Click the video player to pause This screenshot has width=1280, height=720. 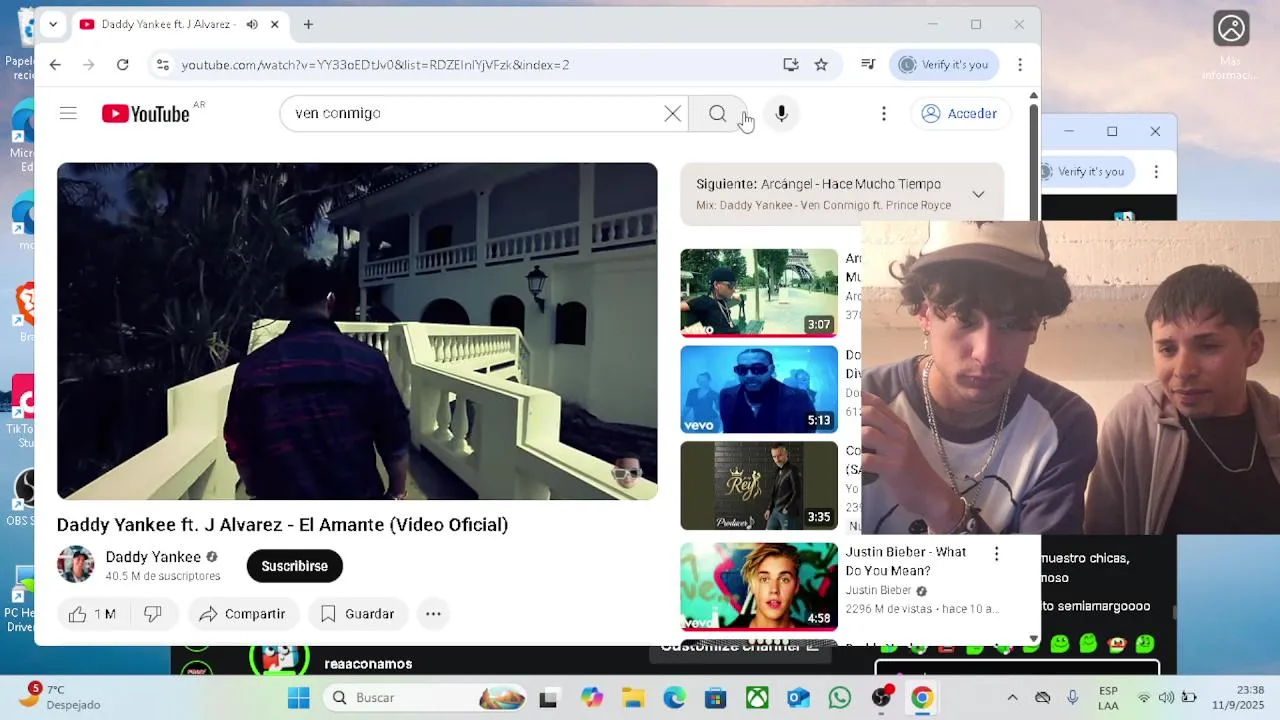tap(357, 331)
